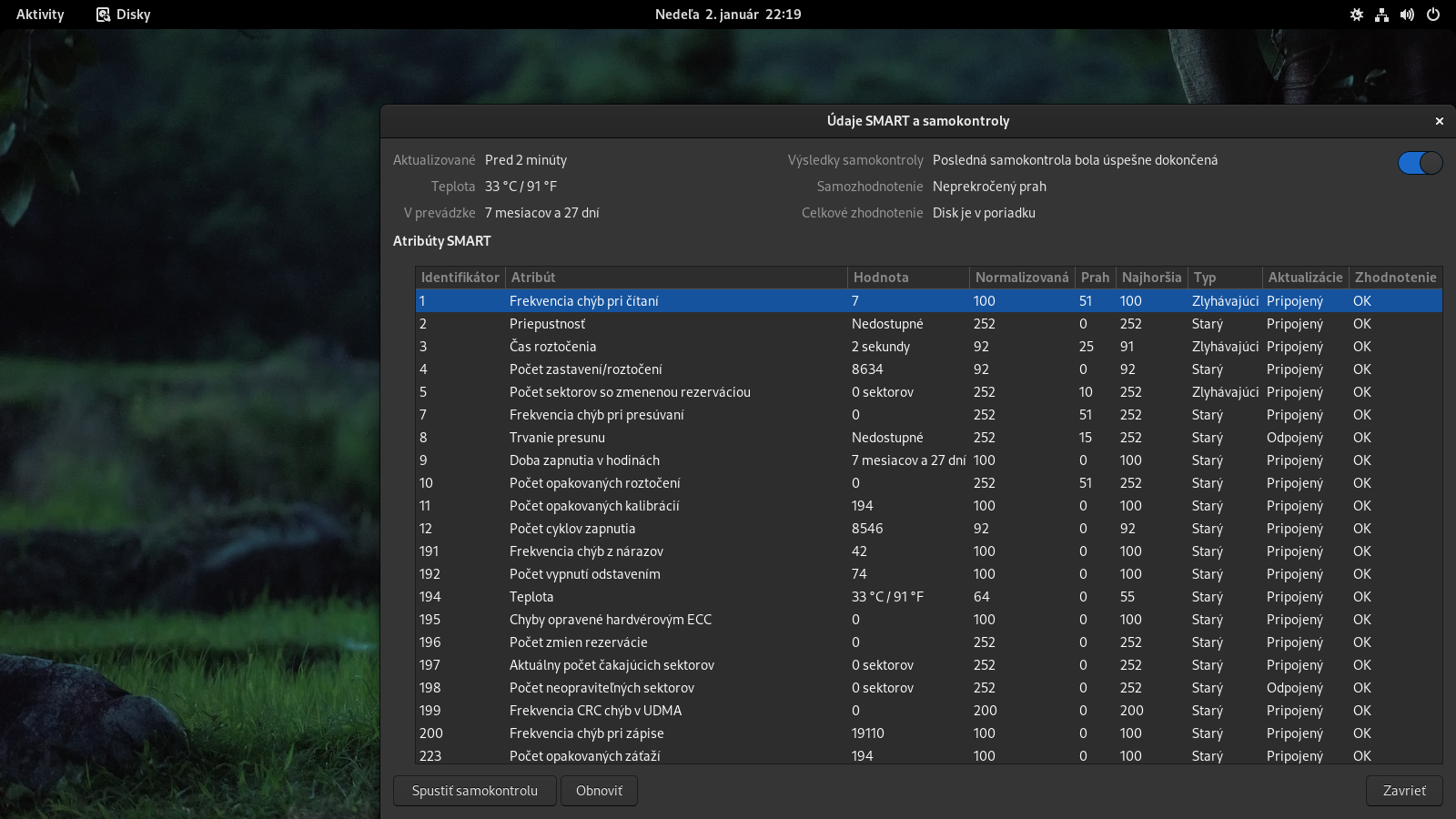Click the volume speaker icon
This screenshot has height=819, width=1456.
pos(1407,15)
